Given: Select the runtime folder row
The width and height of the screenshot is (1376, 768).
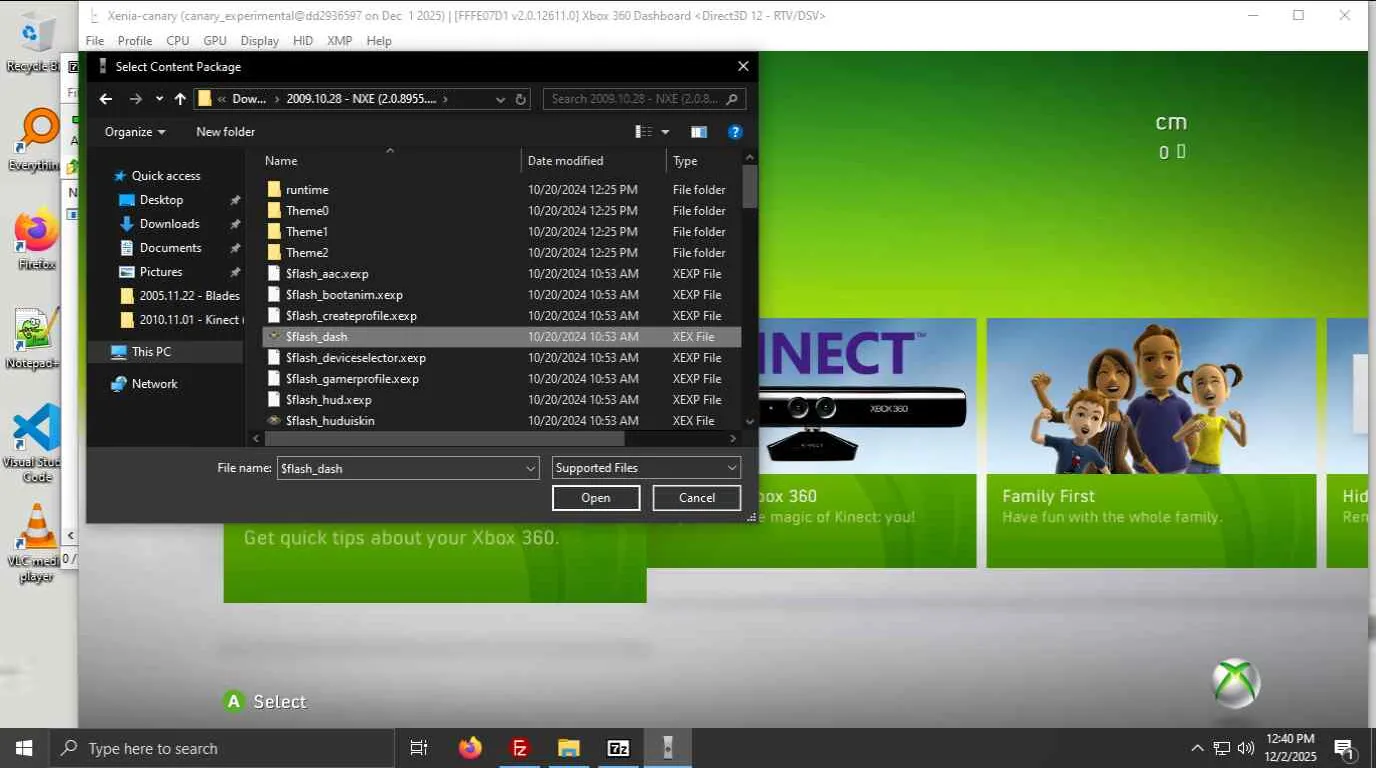Looking at the screenshot, I should pos(500,190).
